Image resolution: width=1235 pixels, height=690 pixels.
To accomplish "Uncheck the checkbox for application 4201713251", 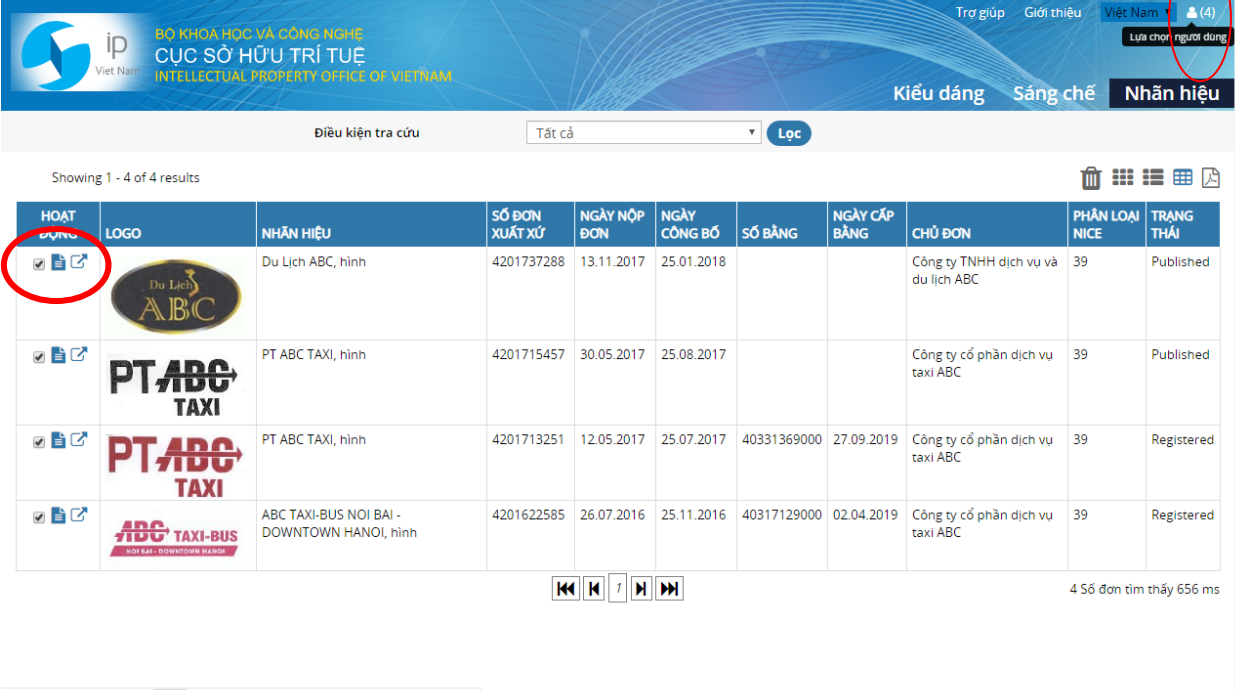I will [x=39, y=442].
